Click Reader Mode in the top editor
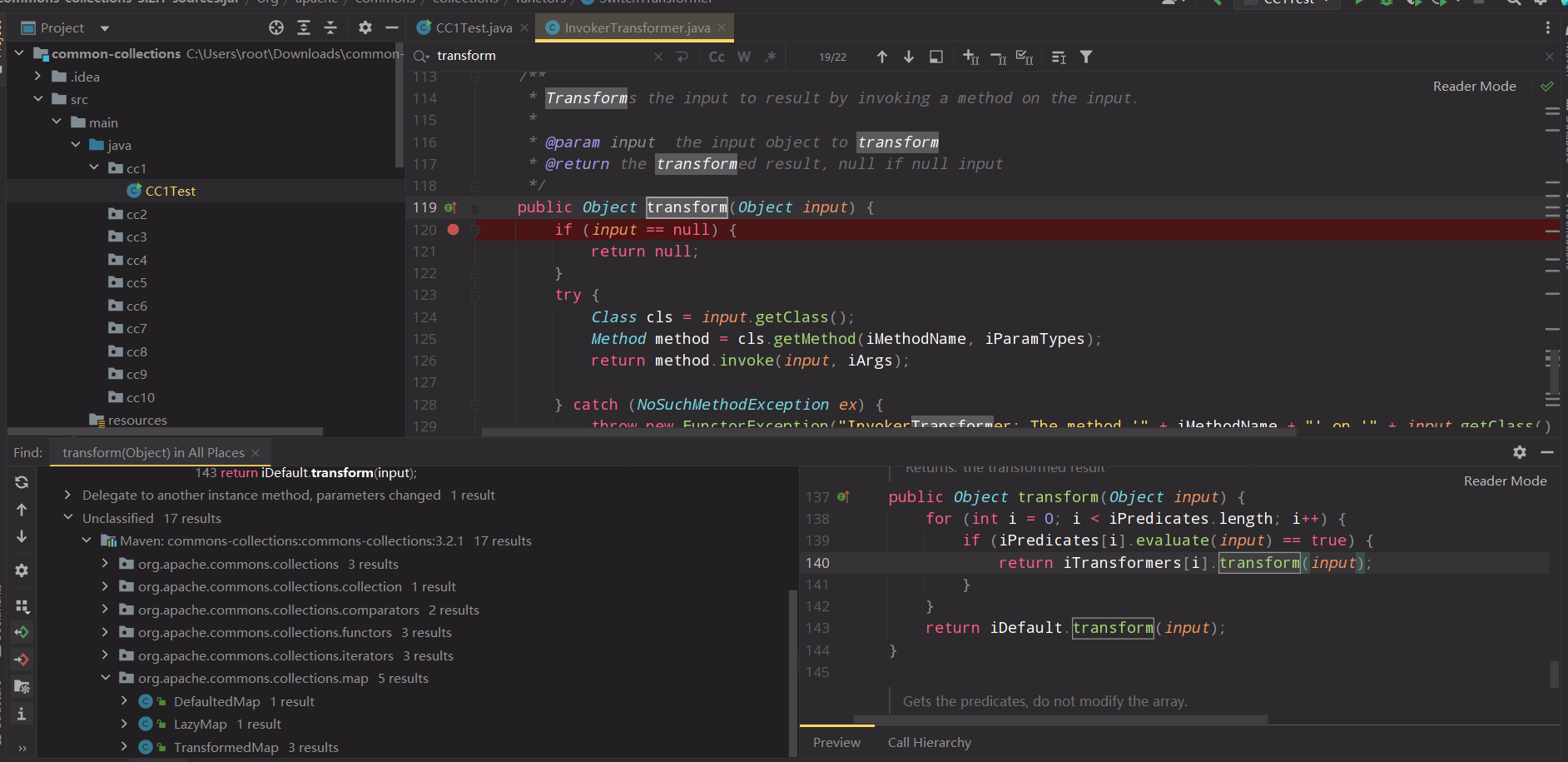The image size is (1568, 762). (1474, 87)
